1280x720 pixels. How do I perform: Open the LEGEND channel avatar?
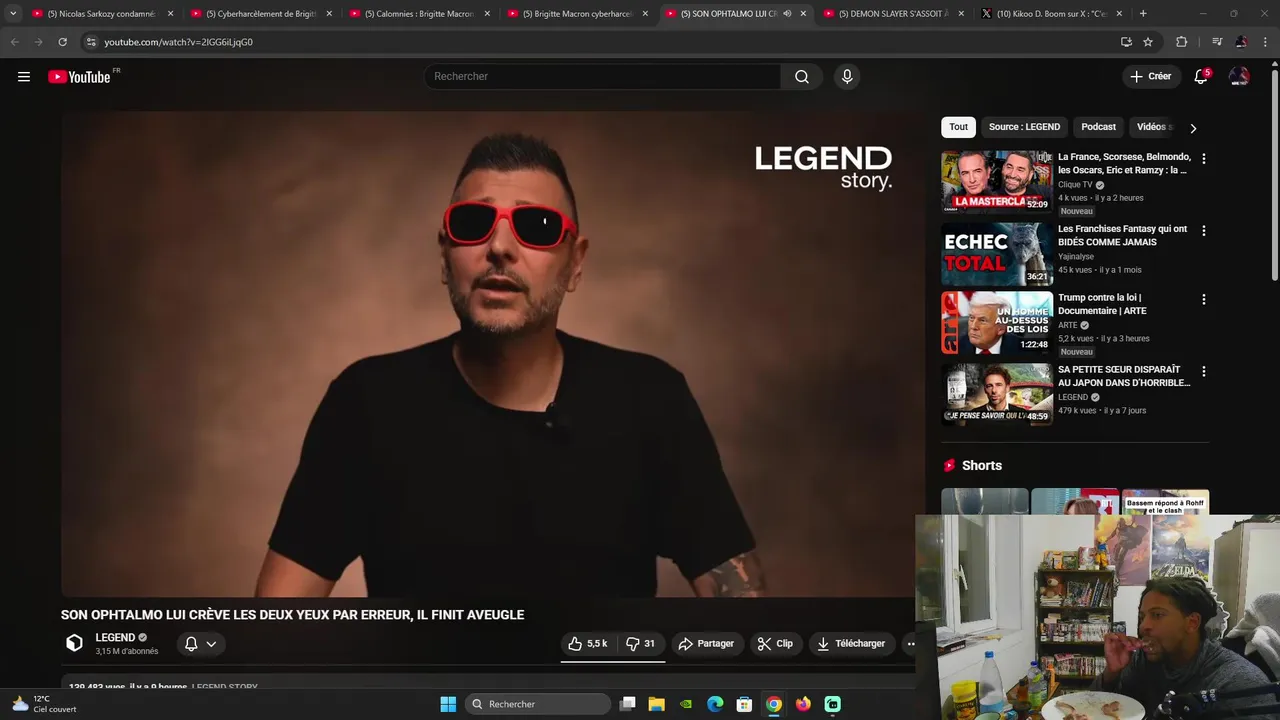[75, 644]
